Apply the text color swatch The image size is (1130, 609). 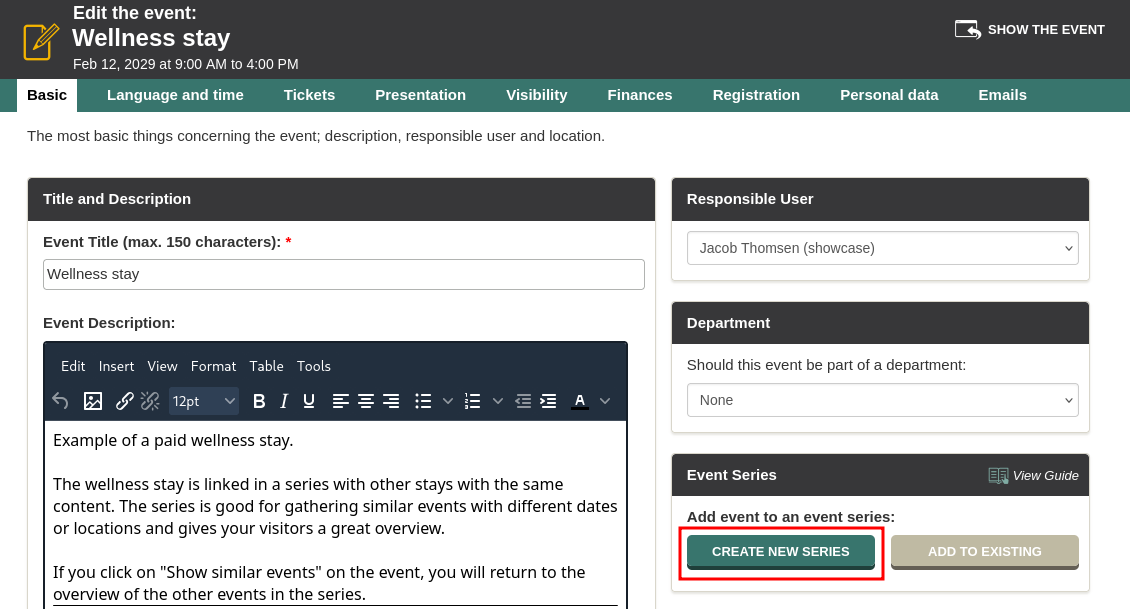[580, 401]
